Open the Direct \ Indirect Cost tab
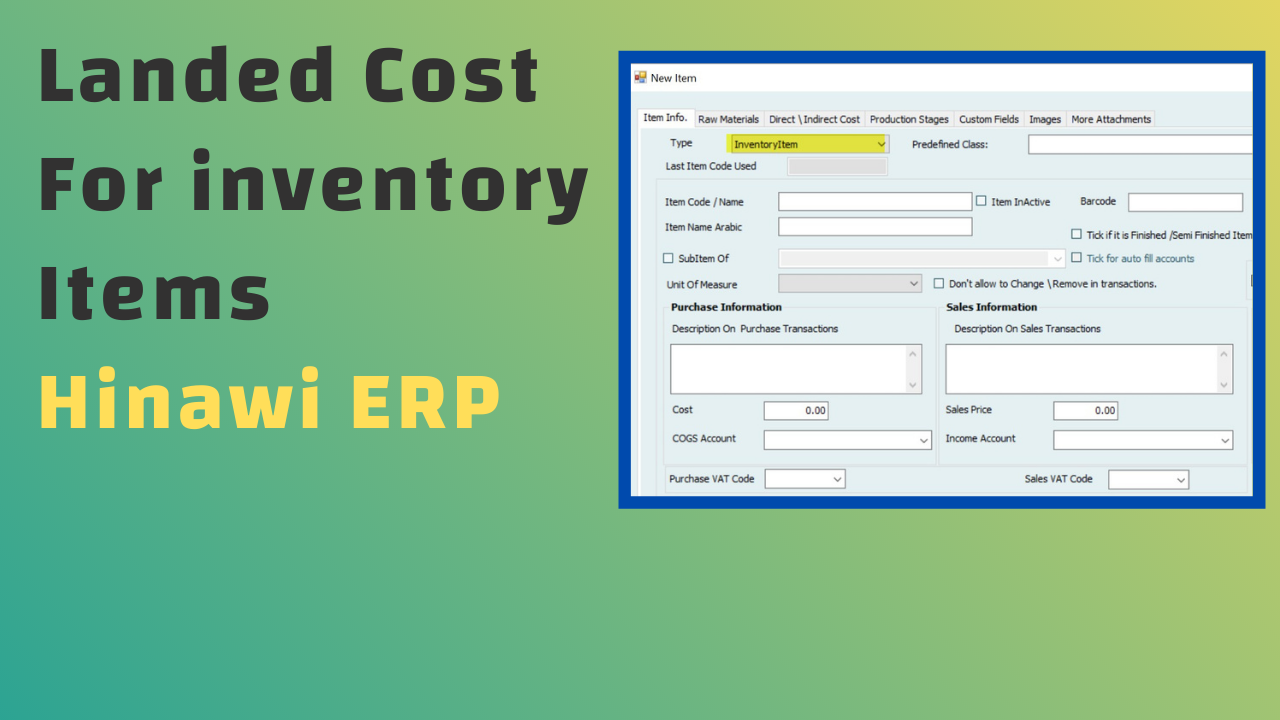 tap(814, 119)
